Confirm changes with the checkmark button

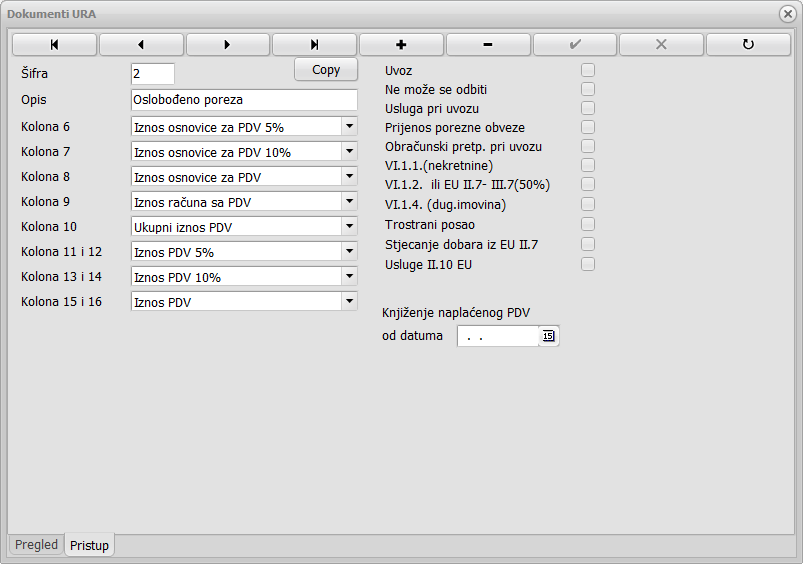click(x=575, y=45)
